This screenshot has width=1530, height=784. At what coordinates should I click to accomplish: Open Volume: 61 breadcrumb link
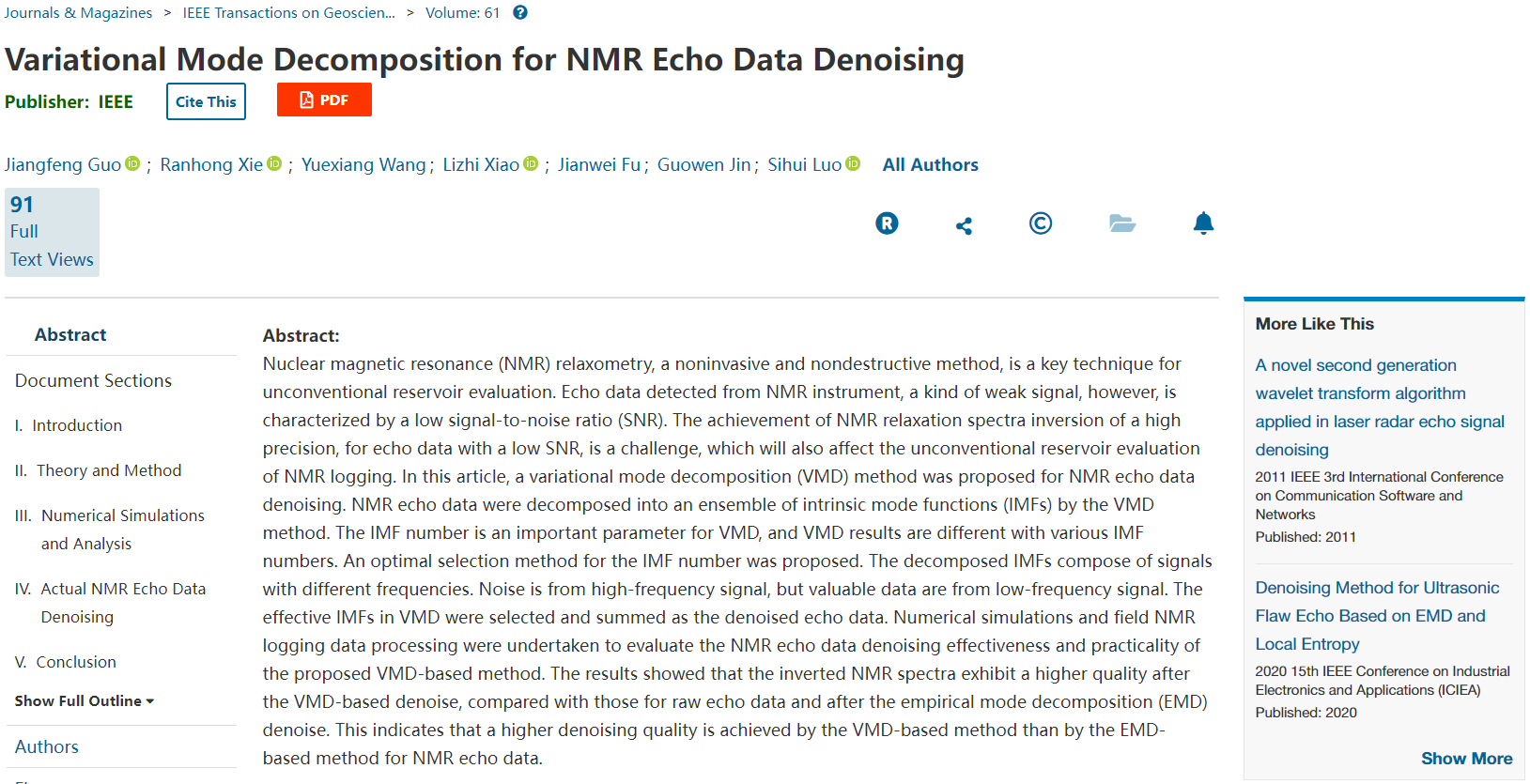(462, 12)
